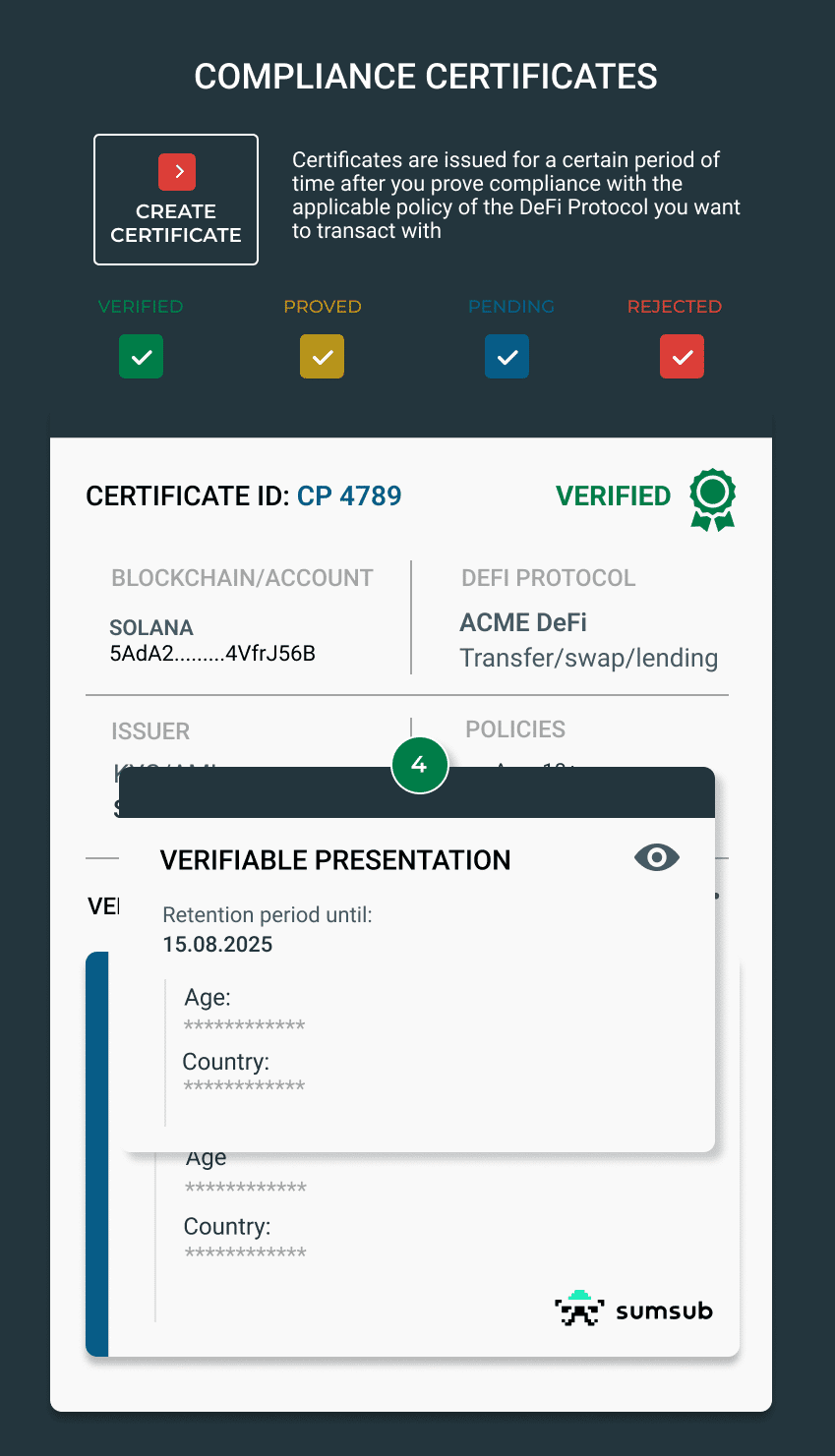Viewport: 835px width, 1456px height.
Task: Select the green VERIFIED ribbon badge icon
Action: [x=711, y=499]
